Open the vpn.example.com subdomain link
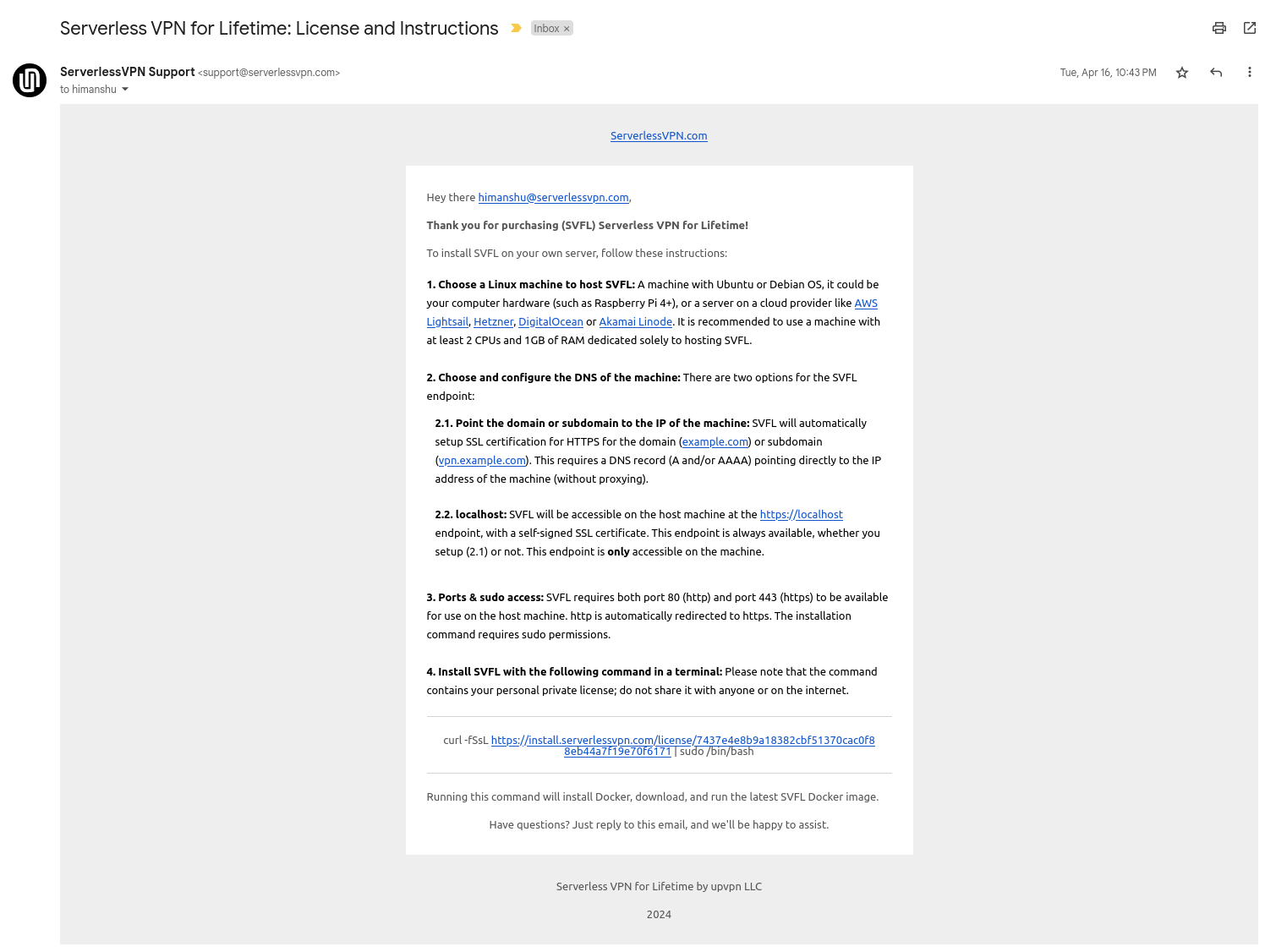 pyautogui.click(x=481, y=460)
